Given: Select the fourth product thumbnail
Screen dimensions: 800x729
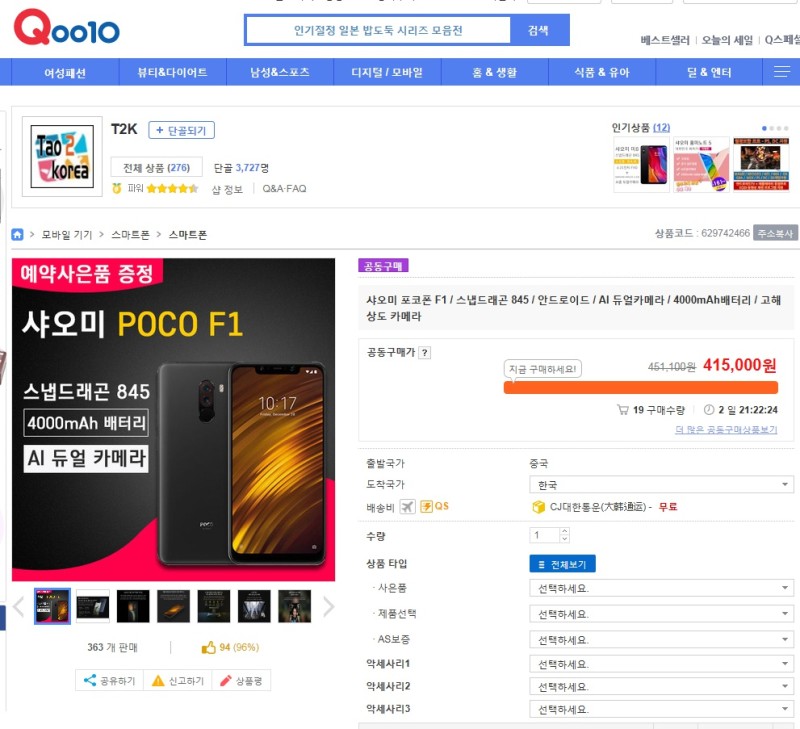Looking at the screenshot, I should point(173,606).
